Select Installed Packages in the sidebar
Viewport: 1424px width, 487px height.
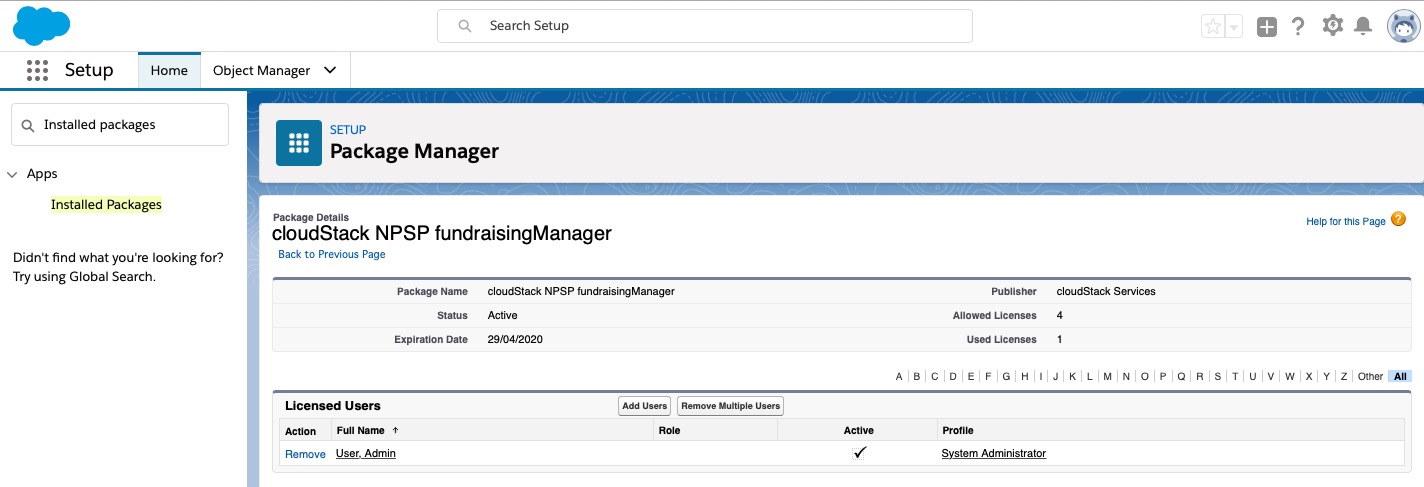coord(106,204)
